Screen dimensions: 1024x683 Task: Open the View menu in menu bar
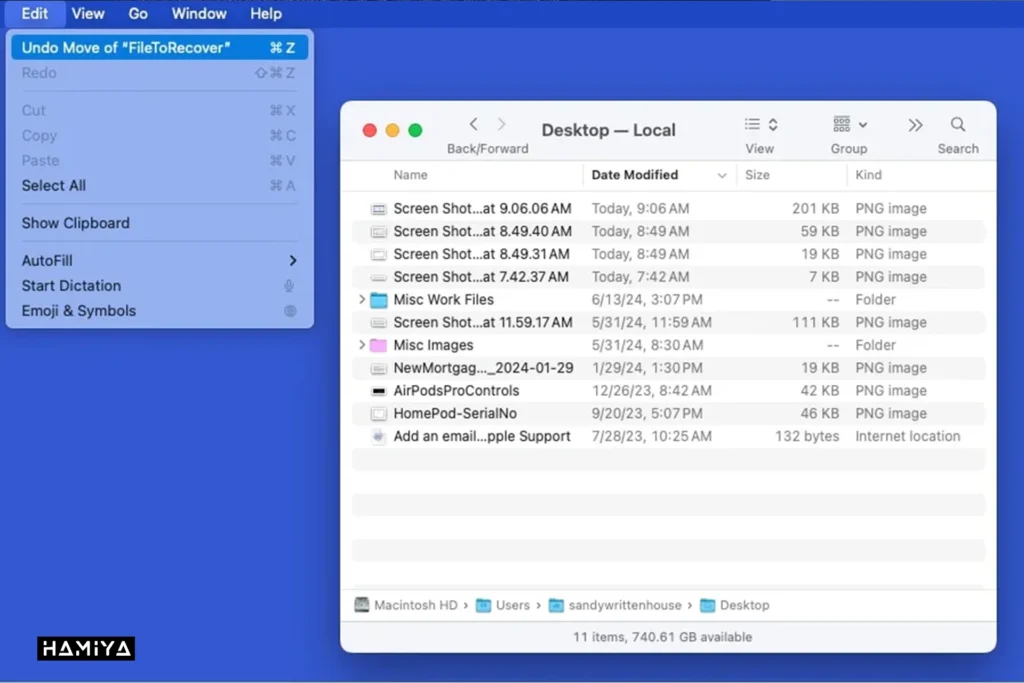(x=88, y=13)
